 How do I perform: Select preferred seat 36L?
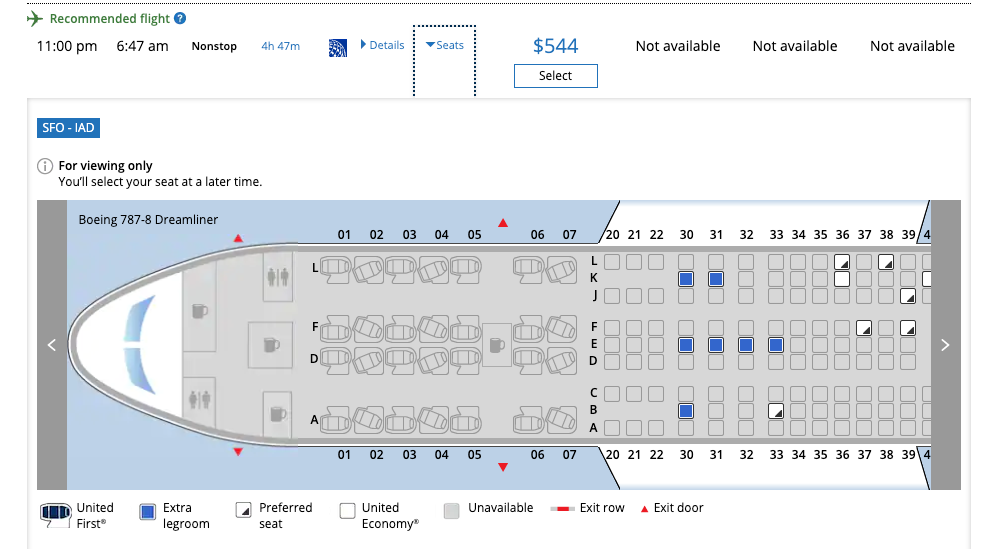coord(842,262)
